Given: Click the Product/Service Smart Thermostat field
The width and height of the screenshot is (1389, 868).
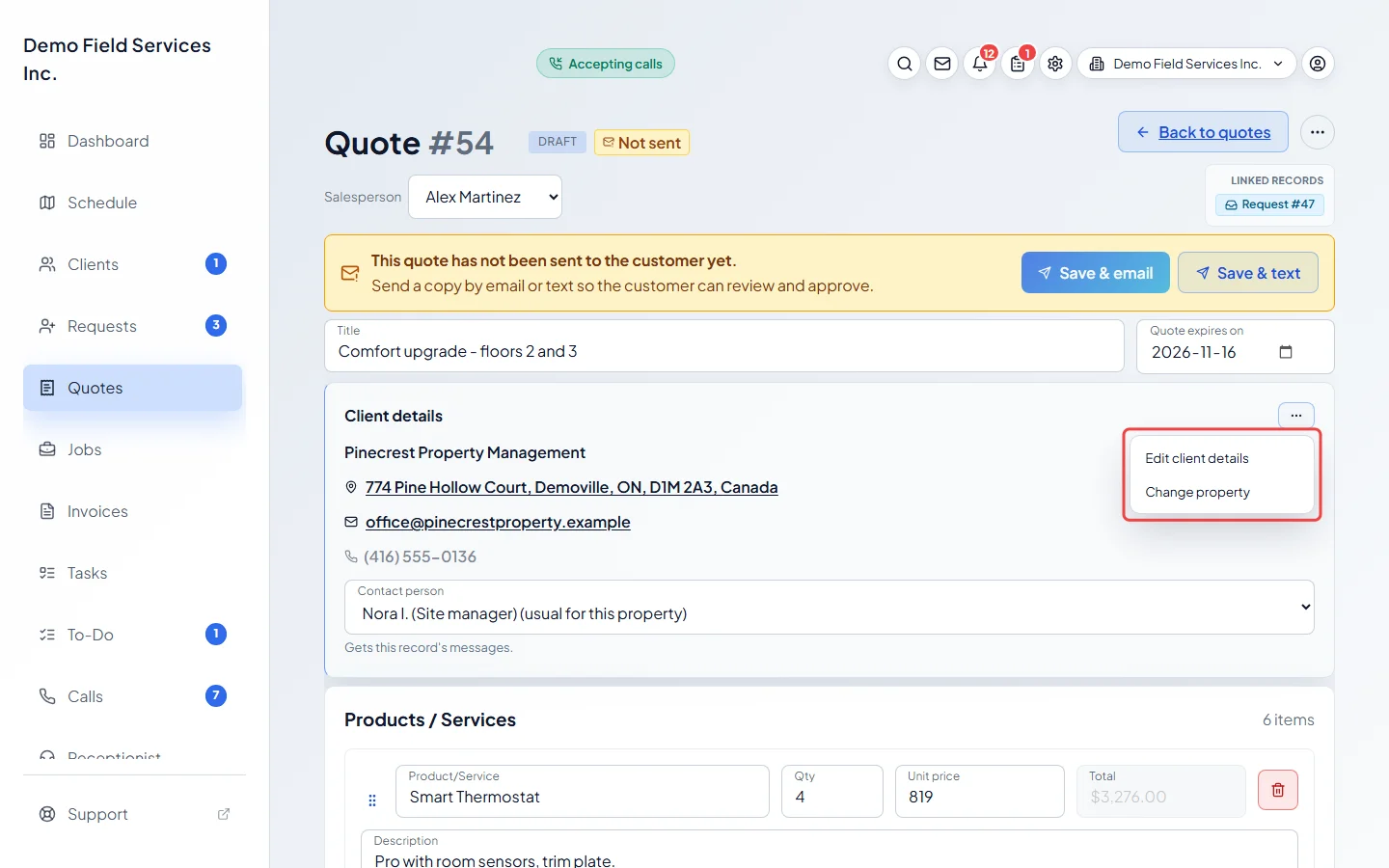Looking at the screenshot, I should coord(583,791).
